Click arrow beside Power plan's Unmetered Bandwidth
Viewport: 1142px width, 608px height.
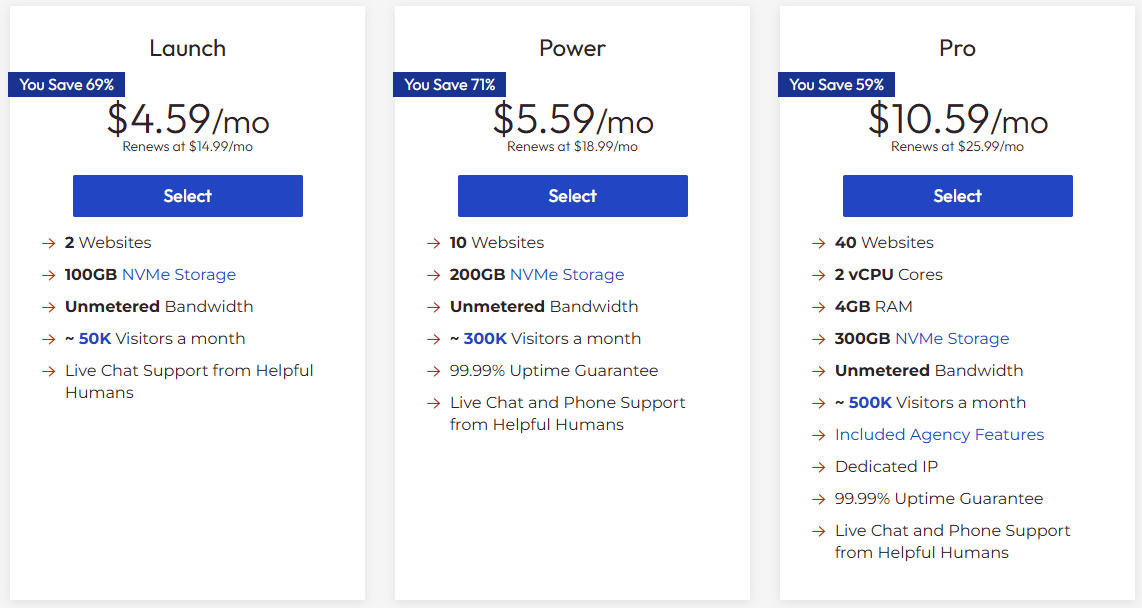tap(434, 307)
